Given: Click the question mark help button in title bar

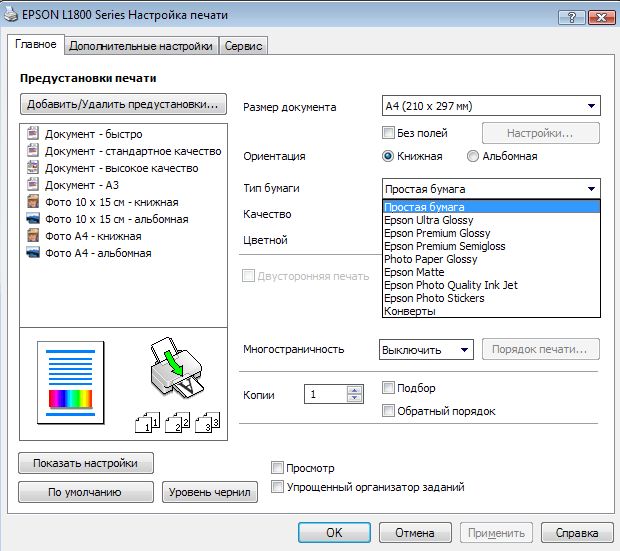Looking at the screenshot, I should pos(571,17).
